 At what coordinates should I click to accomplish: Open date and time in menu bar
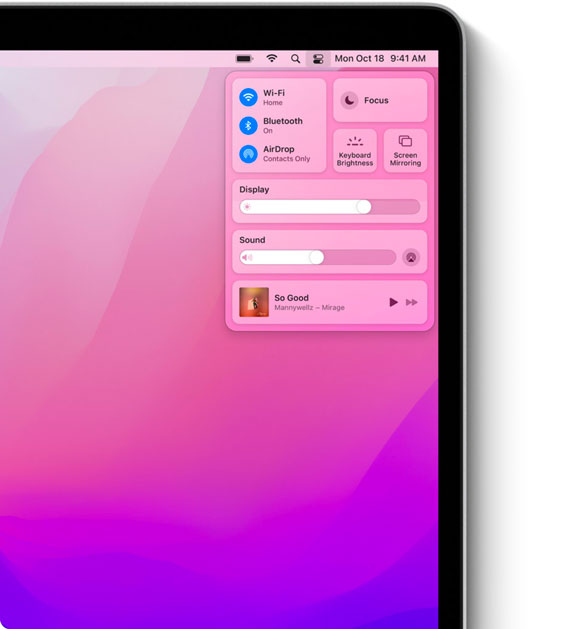(380, 59)
